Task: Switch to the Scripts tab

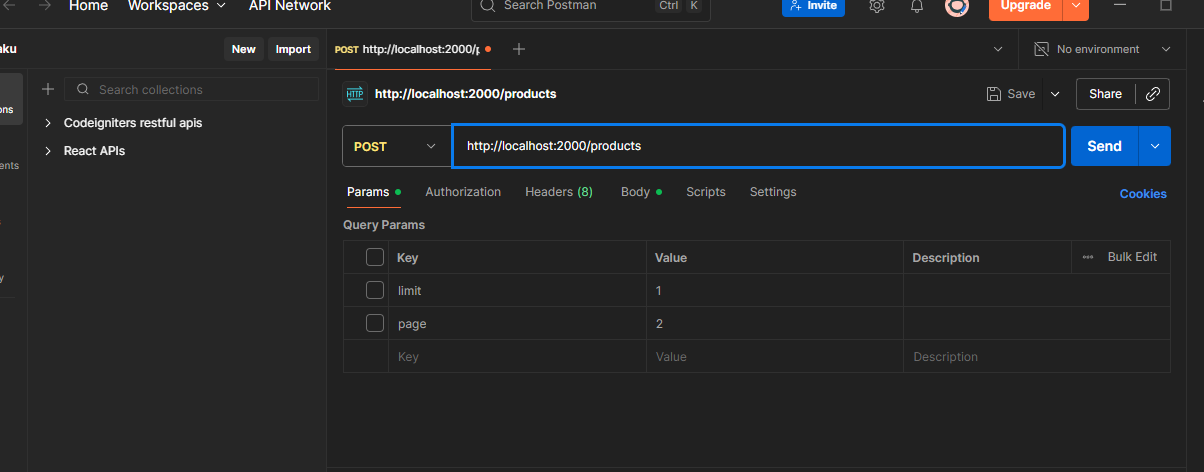Action: click(x=706, y=192)
